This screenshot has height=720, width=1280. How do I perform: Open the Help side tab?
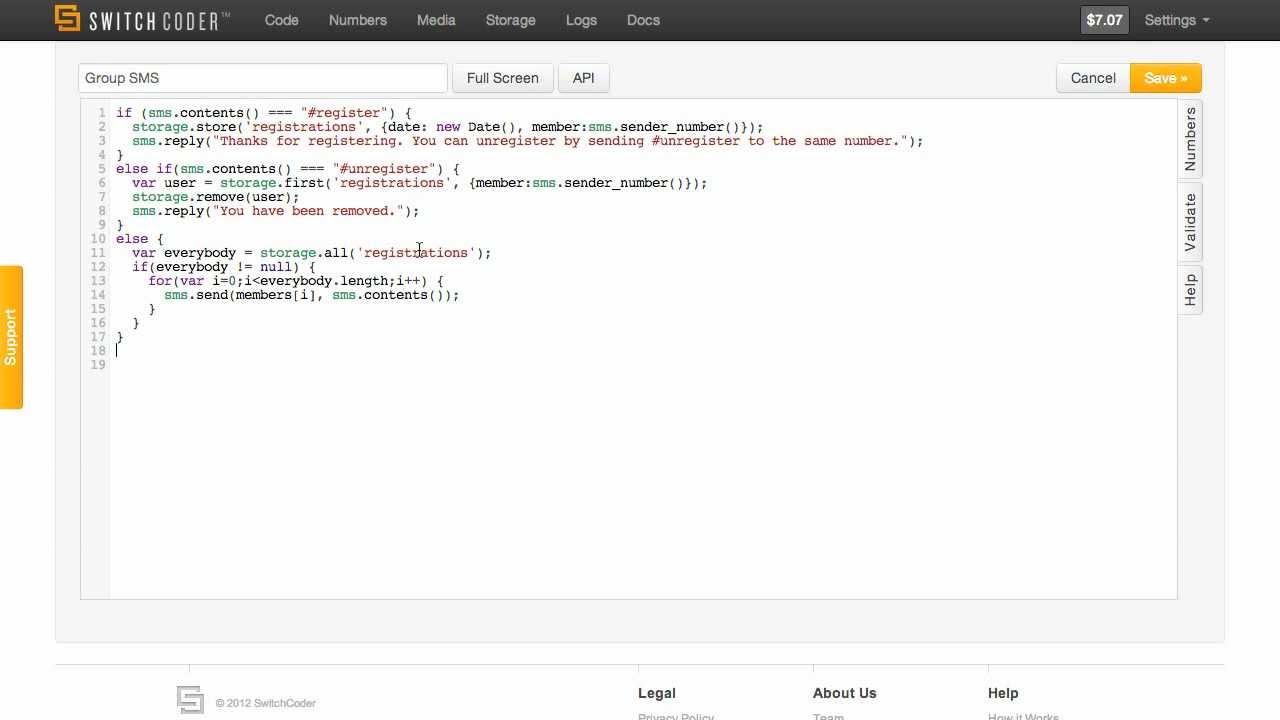tap(1190, 290)
